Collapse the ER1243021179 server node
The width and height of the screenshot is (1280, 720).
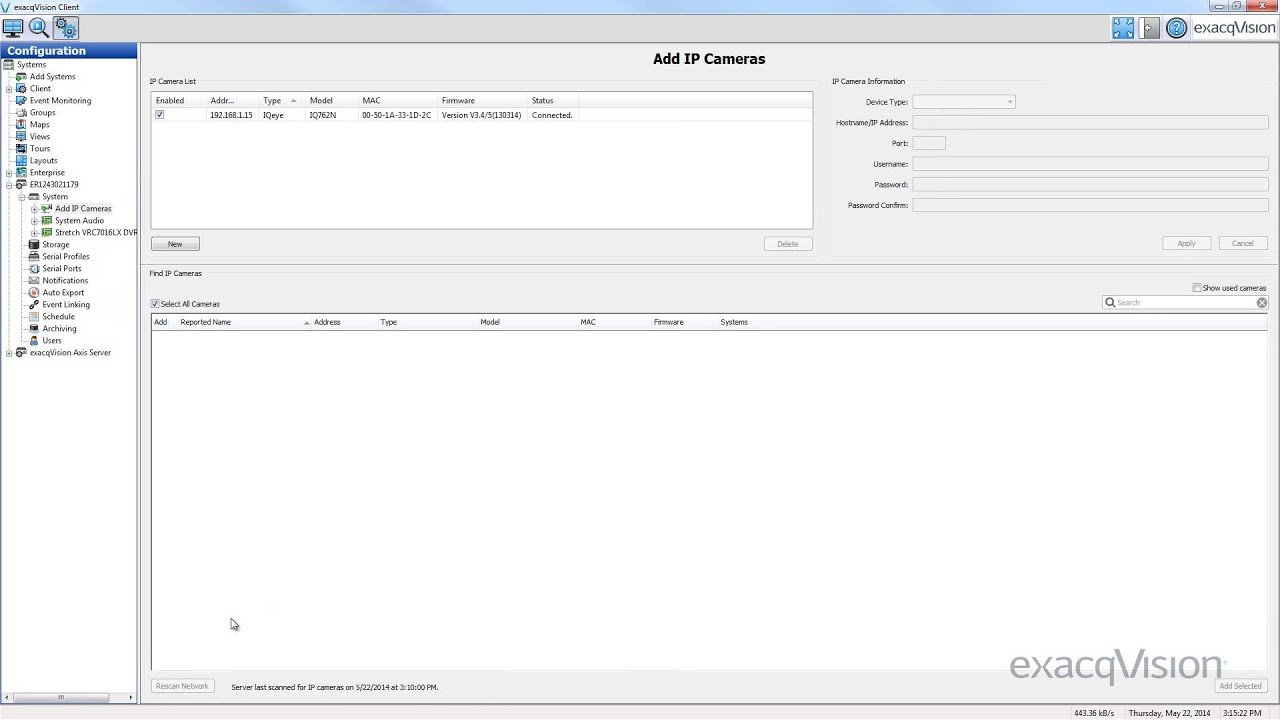tap(9, 185)
